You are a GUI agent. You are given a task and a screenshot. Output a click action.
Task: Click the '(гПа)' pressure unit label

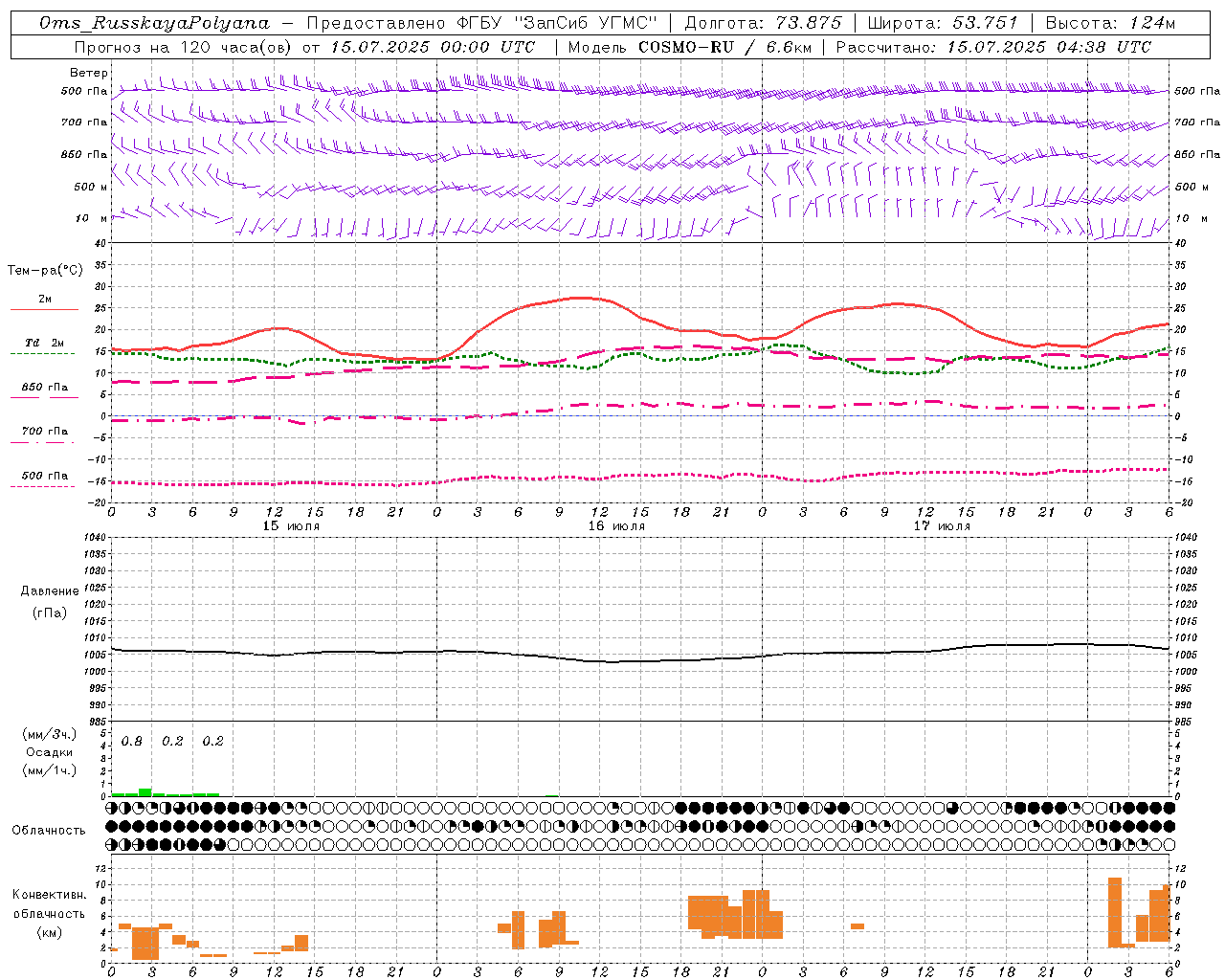click(50, 612)
